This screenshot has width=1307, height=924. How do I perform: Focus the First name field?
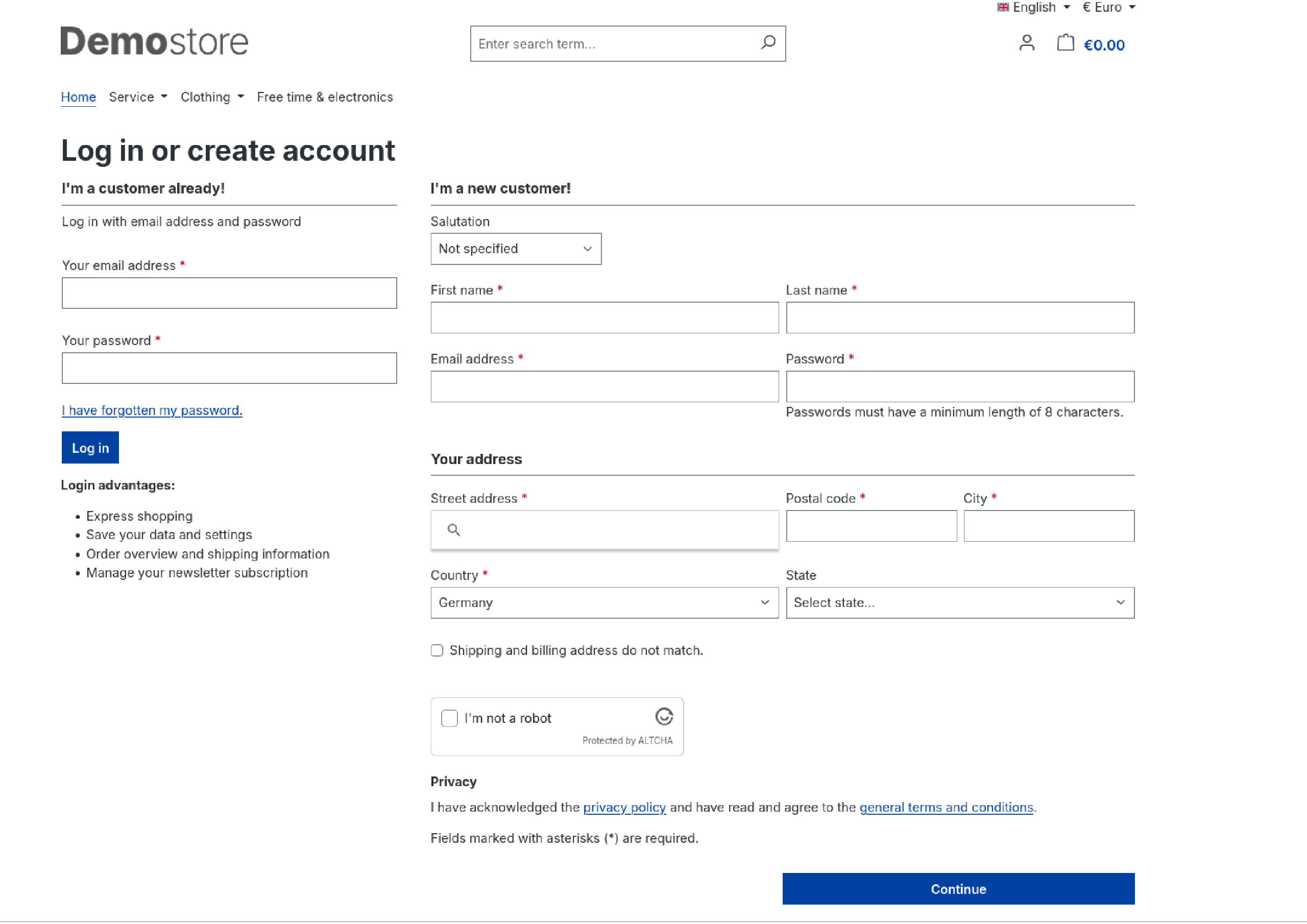click(x=604, y=318)
